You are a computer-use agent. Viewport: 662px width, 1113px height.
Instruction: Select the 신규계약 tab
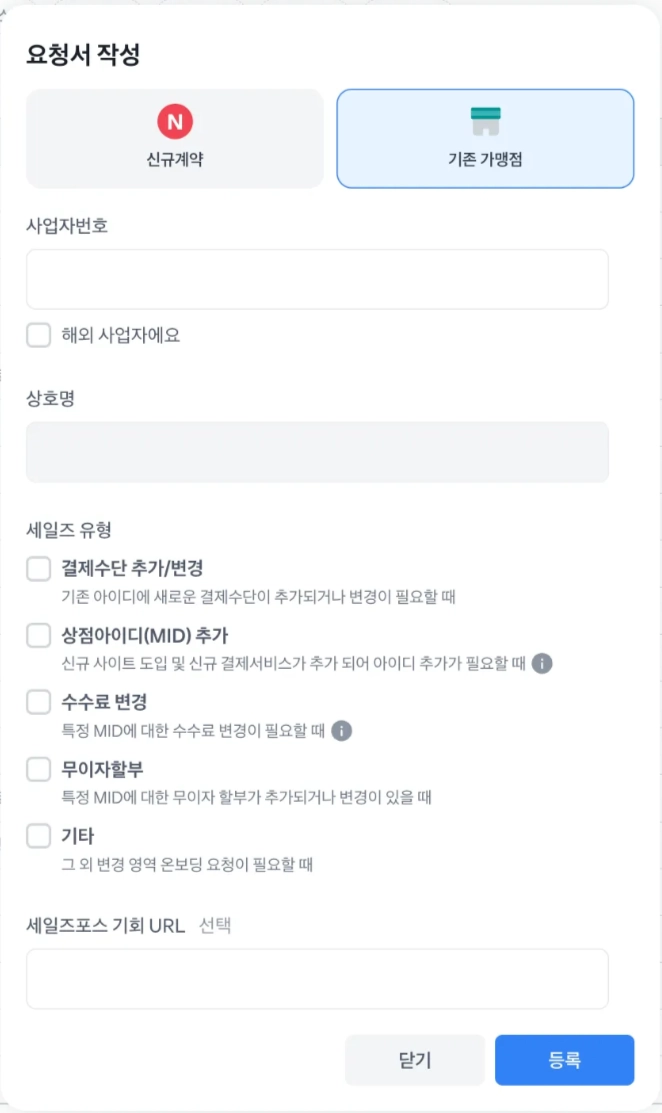175,139
